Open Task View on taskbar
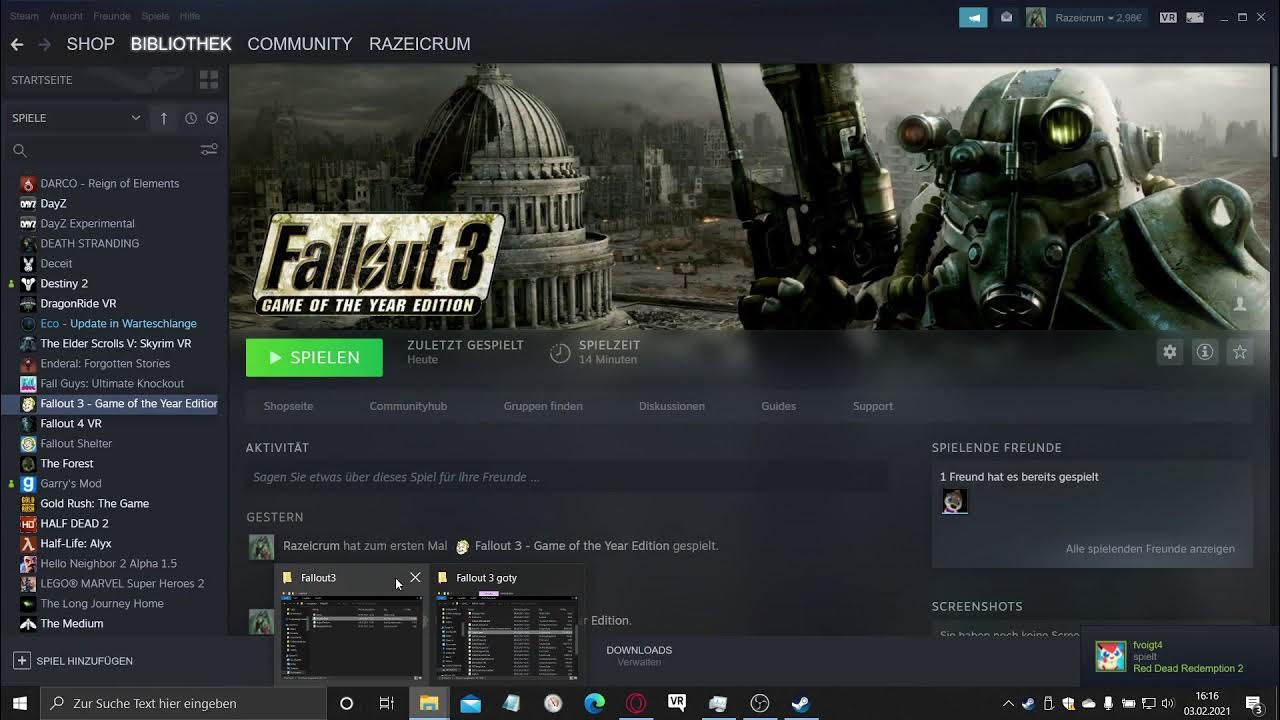1280x720 pixels. point(387,703)
